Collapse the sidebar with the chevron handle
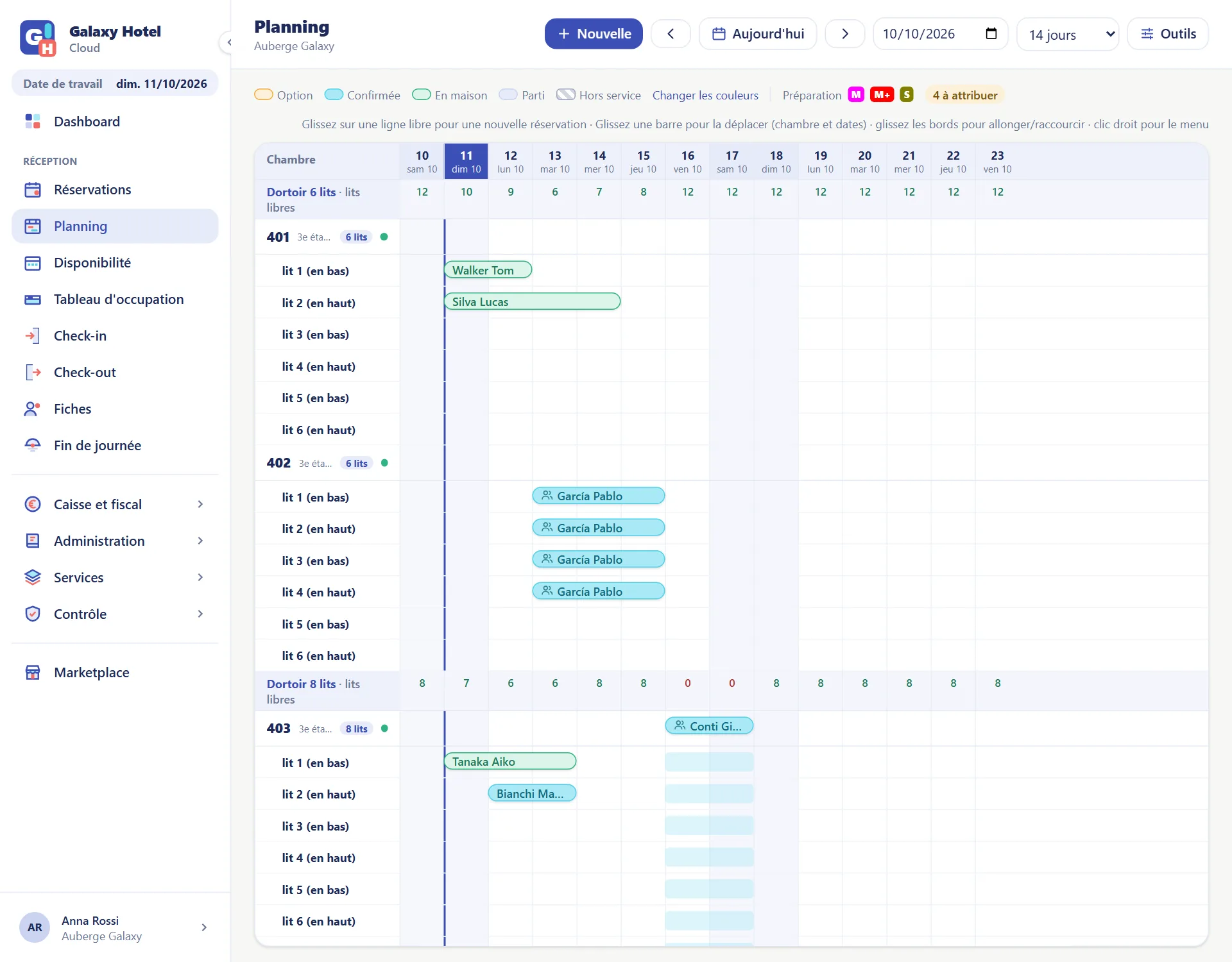Screen dimensions: 1232x962 tap(228, 42)
